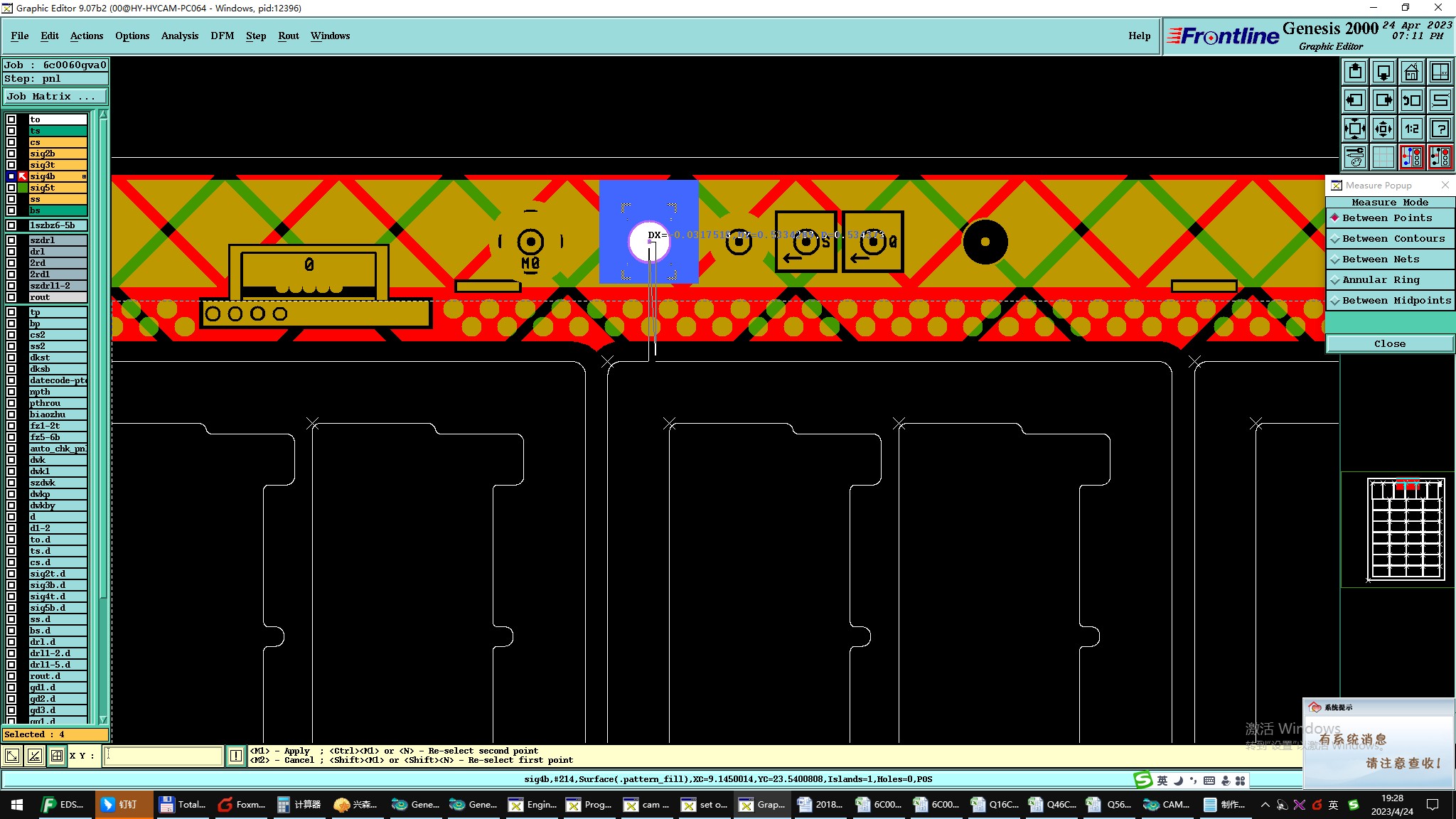Toggle the grid display icon

coord(1383,156)
